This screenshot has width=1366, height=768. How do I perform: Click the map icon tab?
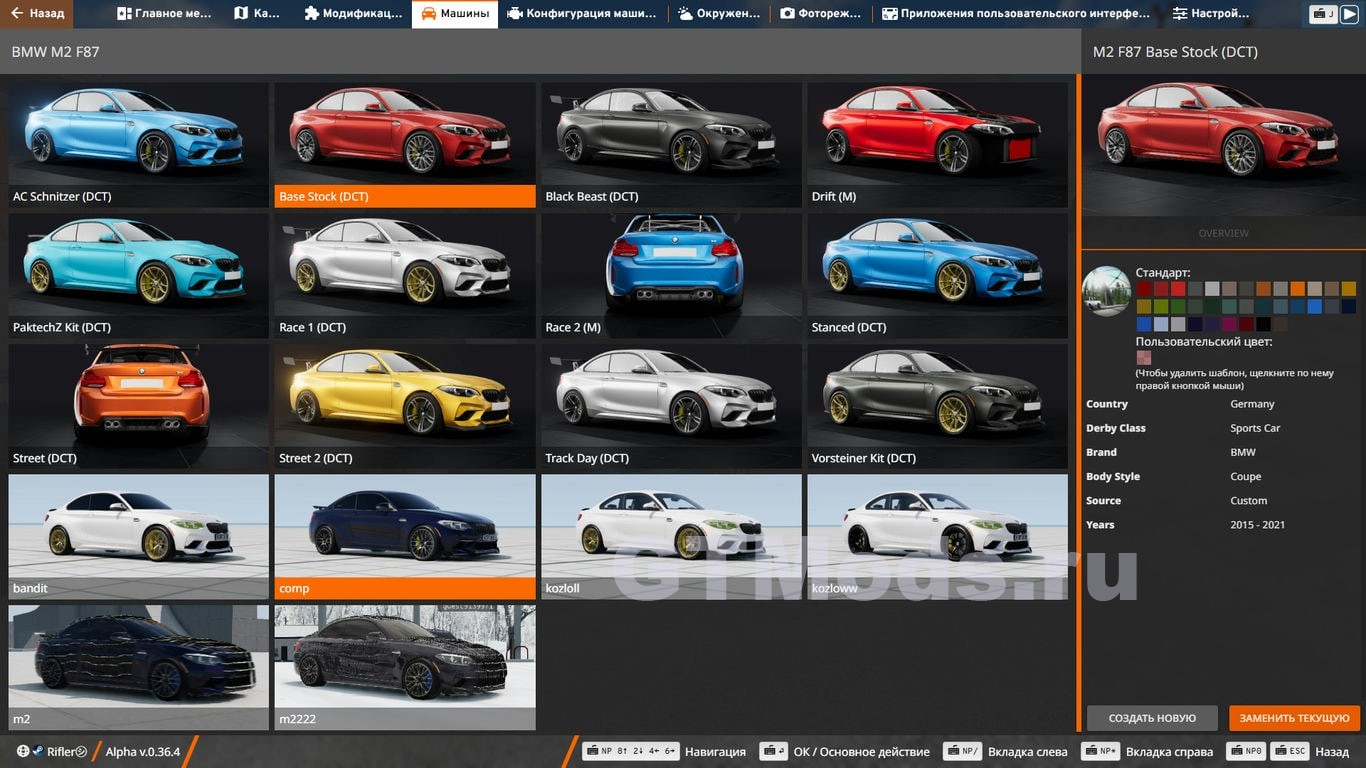(241, 14)
